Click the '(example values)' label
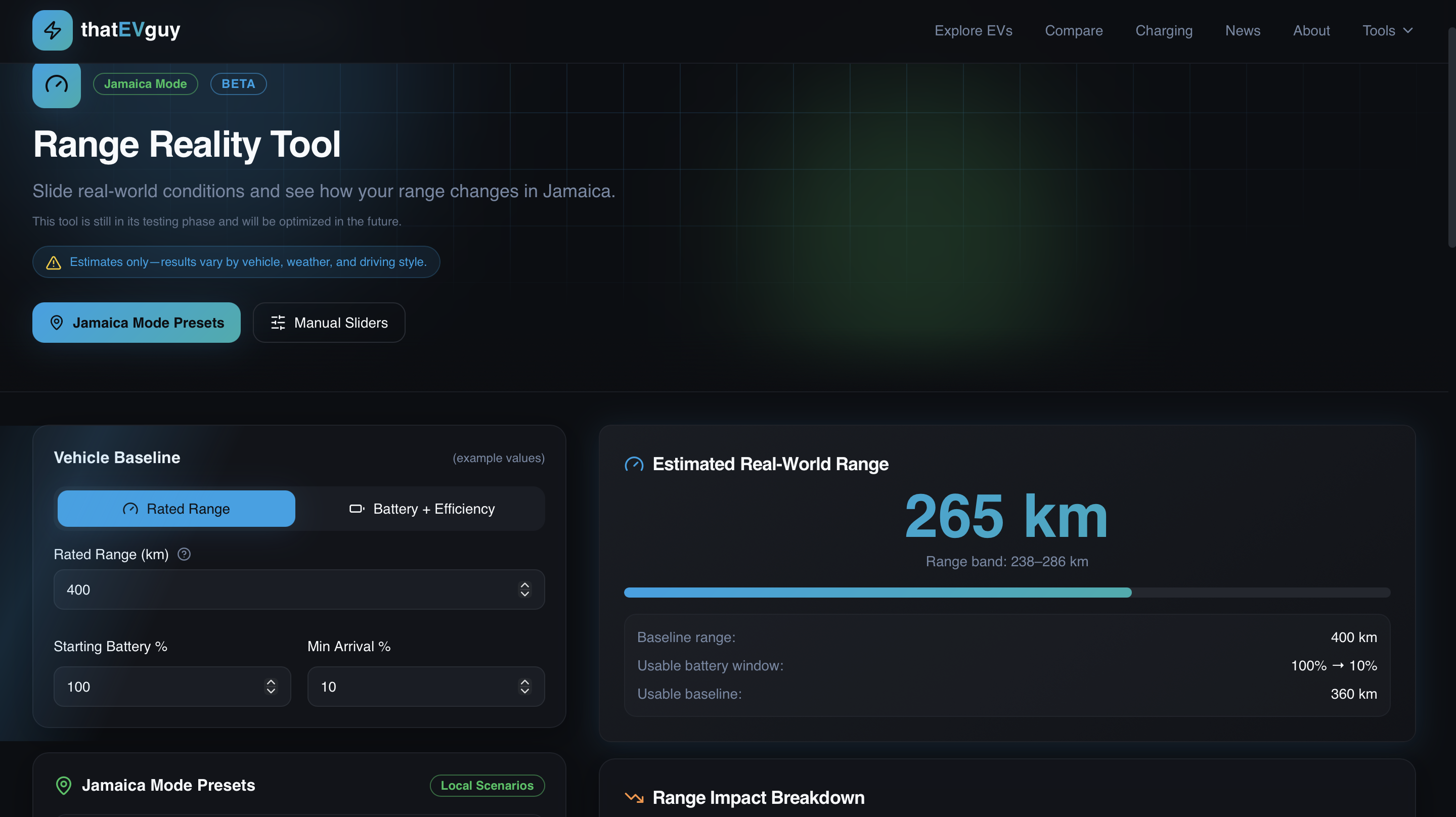This screenshot has width=1456, height=817. pos(499,458)
